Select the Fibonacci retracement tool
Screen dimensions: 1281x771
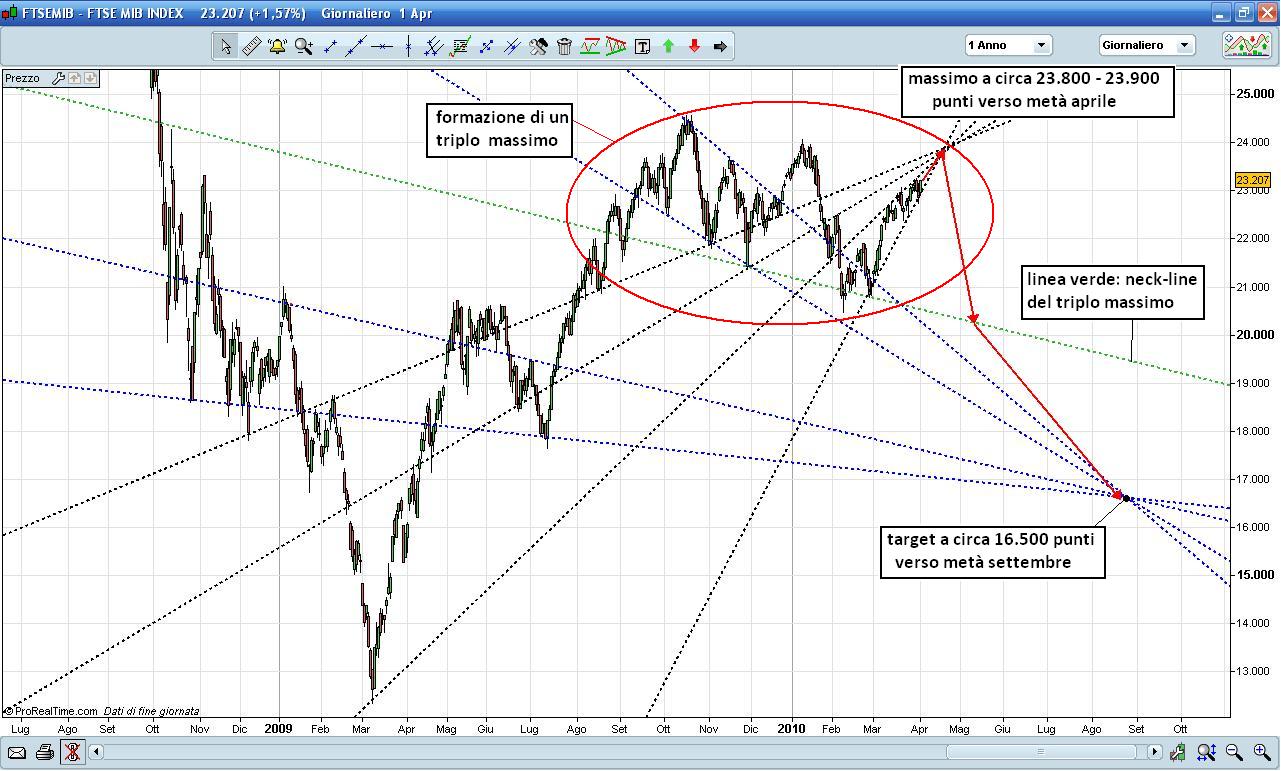461,46
